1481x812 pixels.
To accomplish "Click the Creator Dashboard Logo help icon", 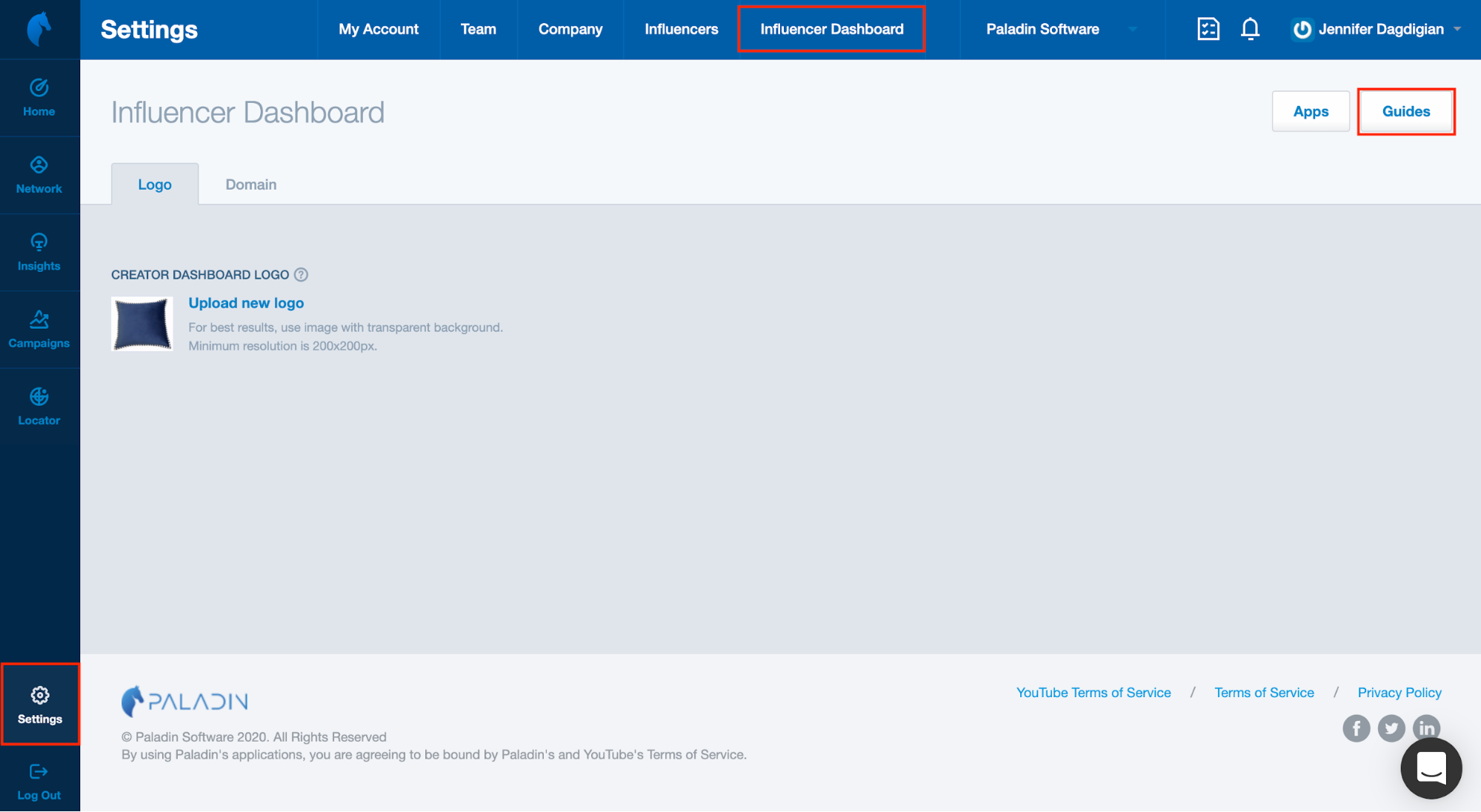I will [x=301, y=274].
